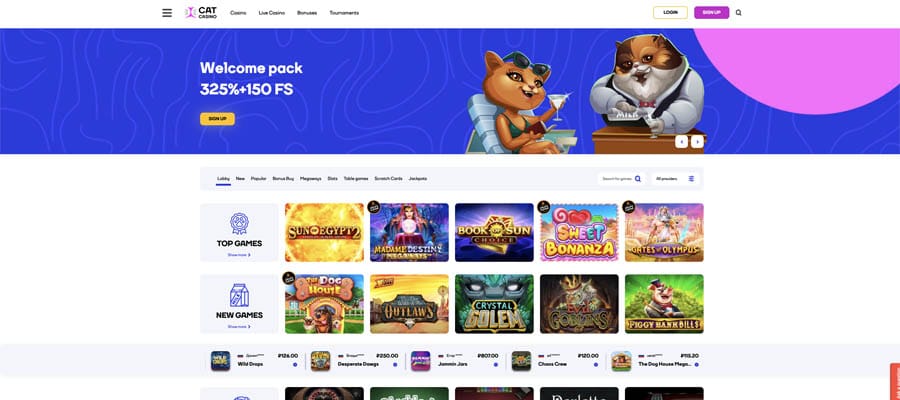
Task: Open the Sweet Bonanza game thumbnail
Action: pyautogui.click(x=579, y=232)
